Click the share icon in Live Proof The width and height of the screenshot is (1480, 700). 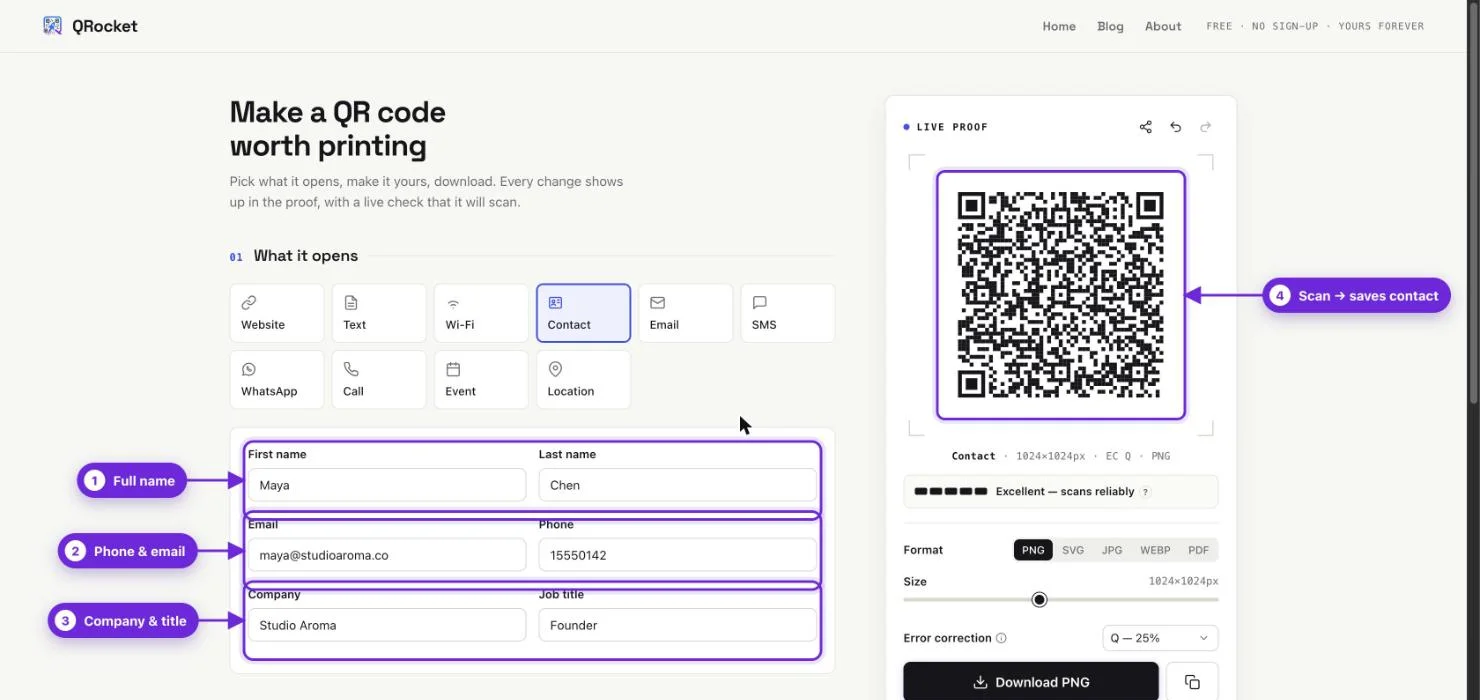1146,127
